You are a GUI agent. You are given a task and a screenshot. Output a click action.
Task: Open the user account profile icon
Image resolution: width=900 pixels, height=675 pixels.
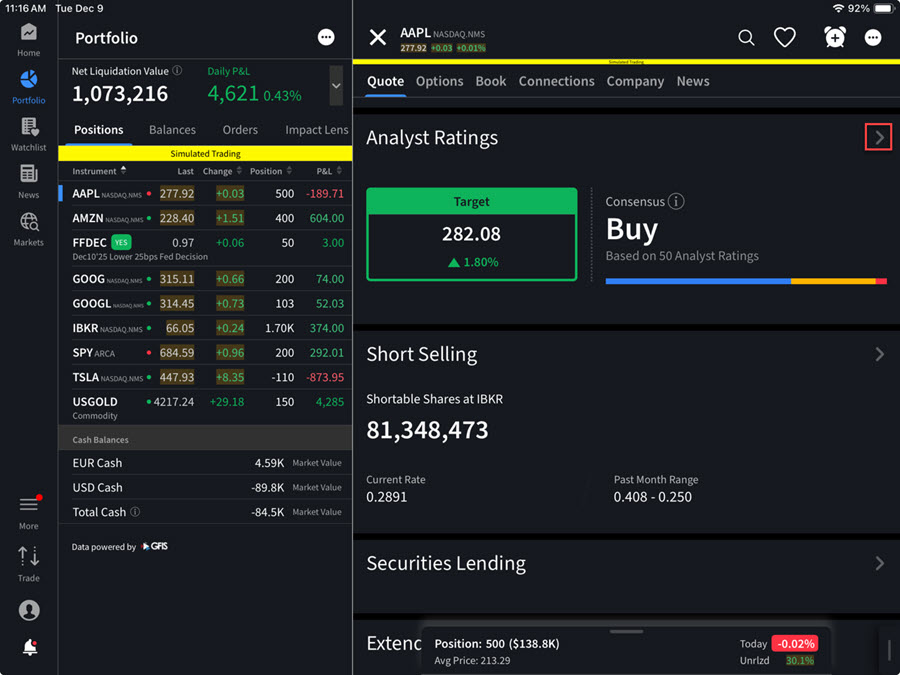(x=29, y=610)
